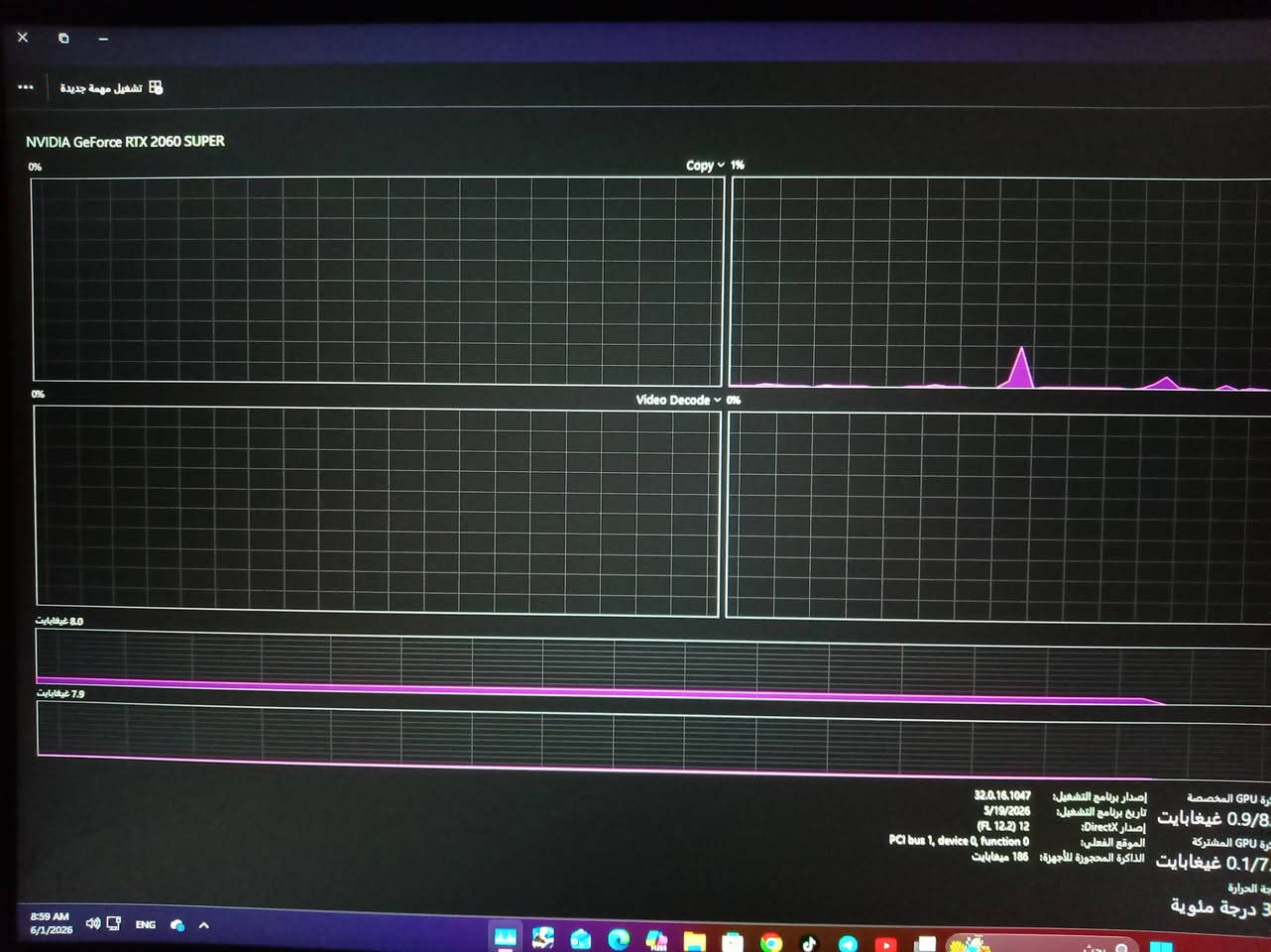Open the three-dots more options menu
1271x952 pixels.
(x=26, y=87)
